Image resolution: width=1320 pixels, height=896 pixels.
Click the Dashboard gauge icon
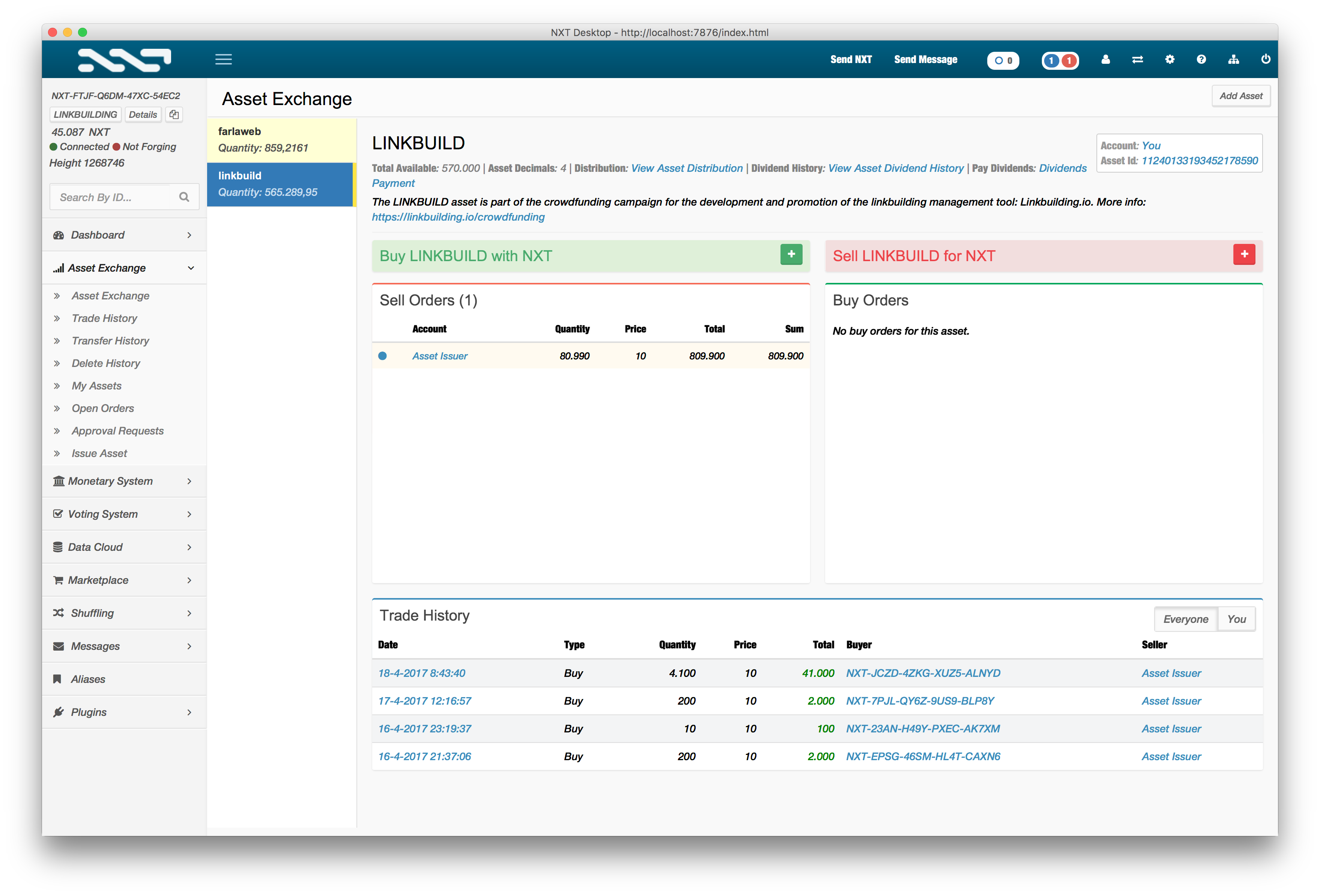59,235
